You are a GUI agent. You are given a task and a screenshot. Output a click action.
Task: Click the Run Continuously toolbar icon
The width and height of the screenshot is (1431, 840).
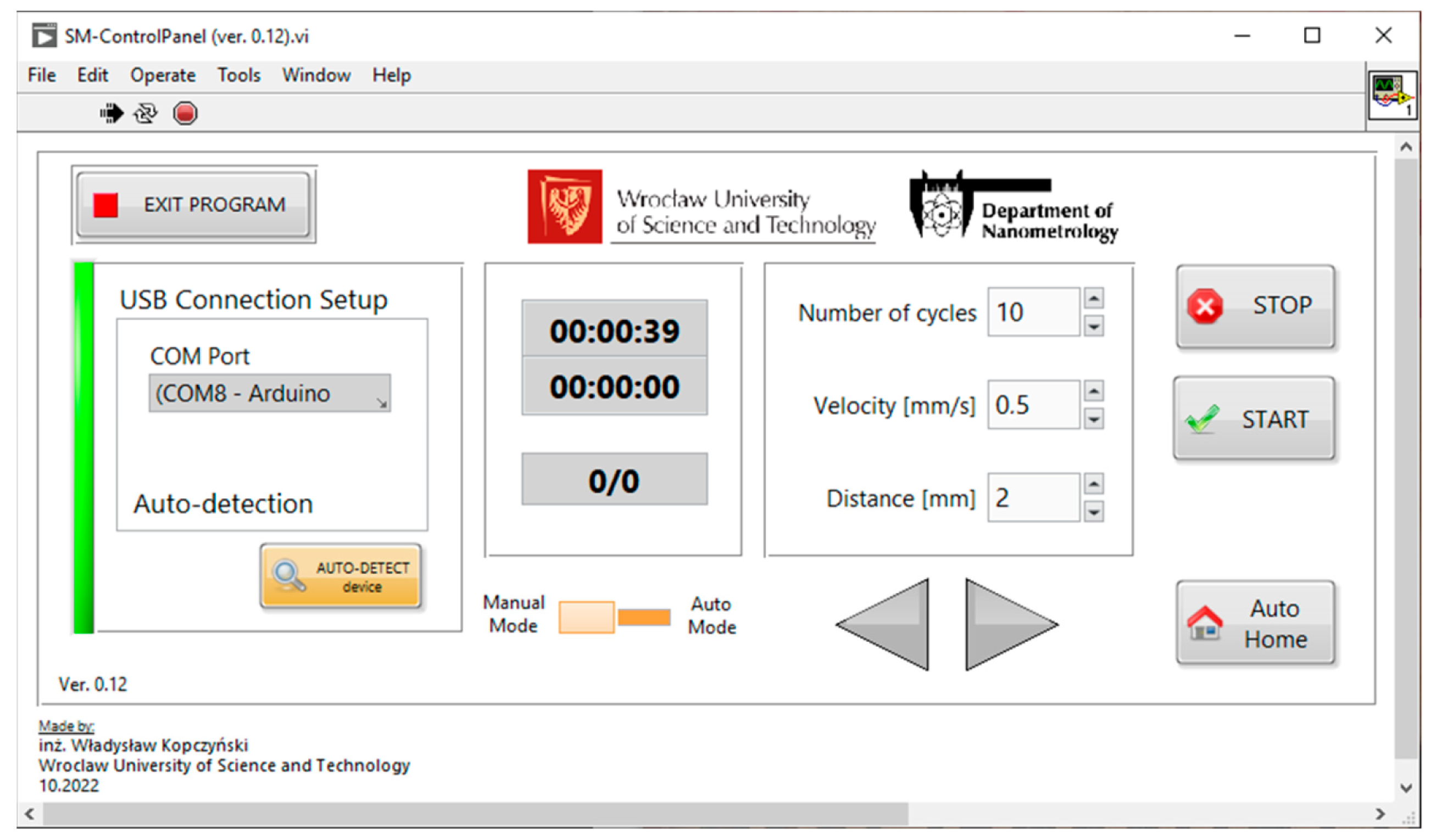(x=146, y=114)
